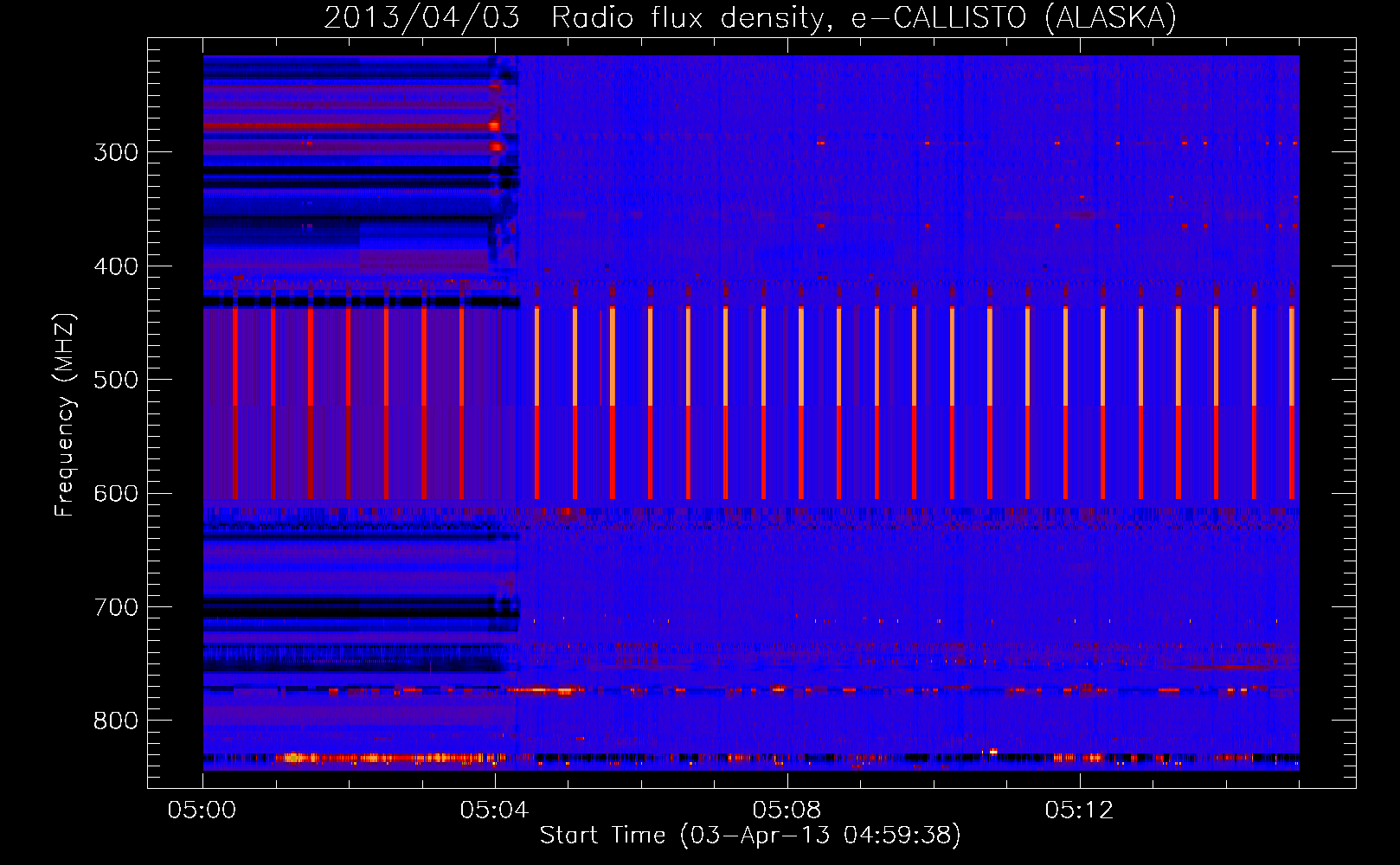Click the 'e-CALLISTO (ALASKA)' title text

1014,17
